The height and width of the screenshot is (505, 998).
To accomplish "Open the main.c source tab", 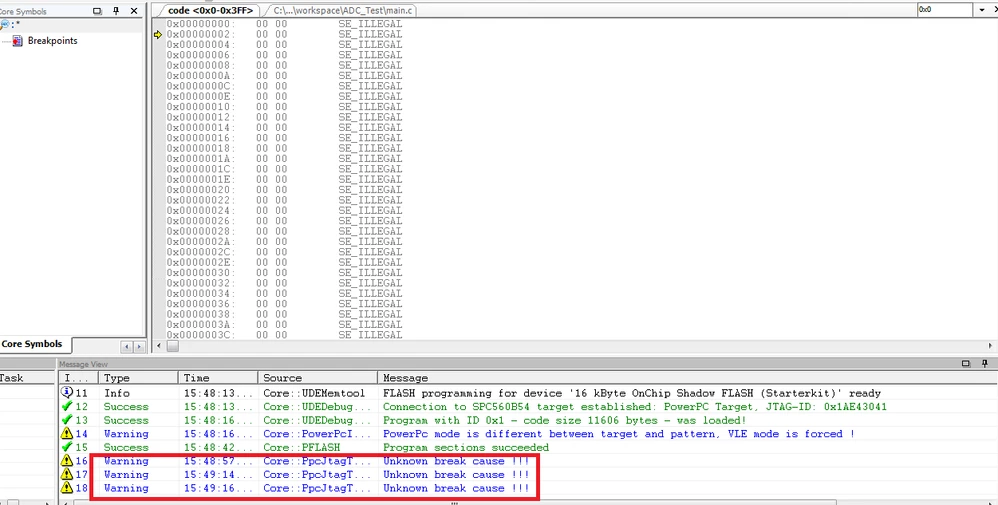I will click(x=342, y=10).
